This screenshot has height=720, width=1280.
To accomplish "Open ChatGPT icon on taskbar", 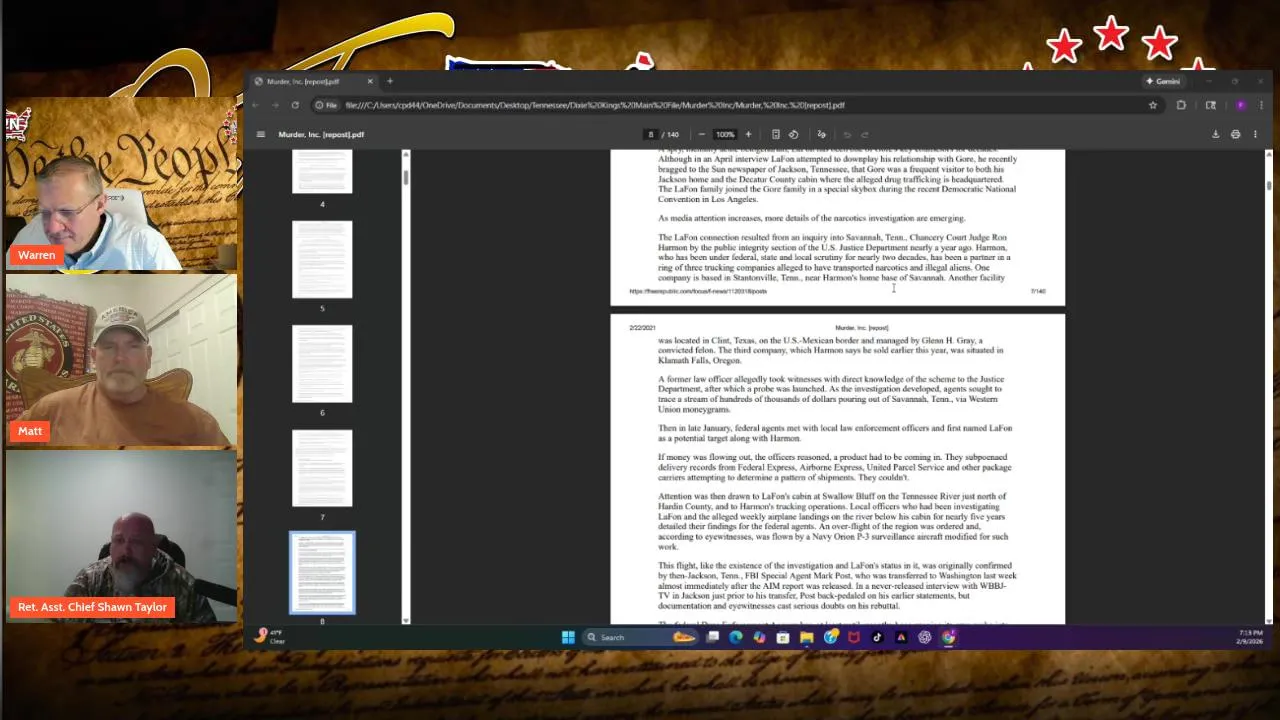I will point(925,637).
